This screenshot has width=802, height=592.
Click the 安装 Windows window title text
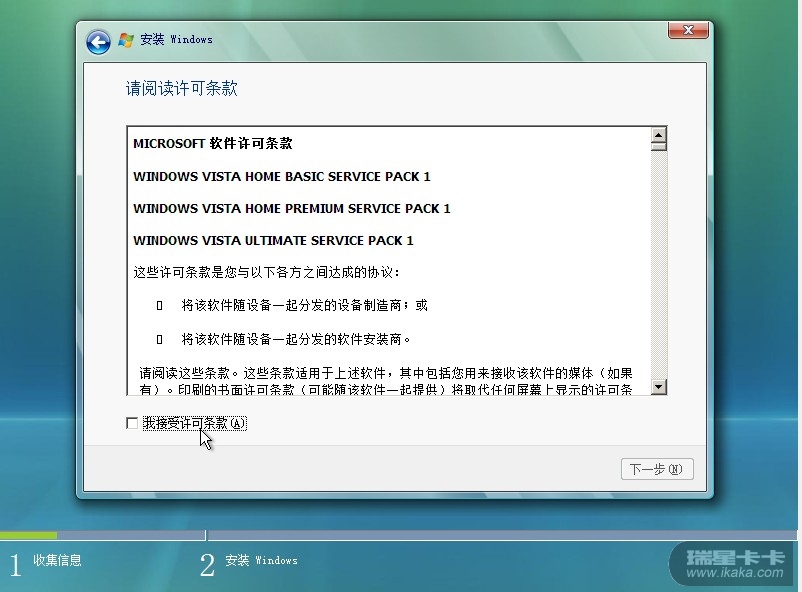176,39
